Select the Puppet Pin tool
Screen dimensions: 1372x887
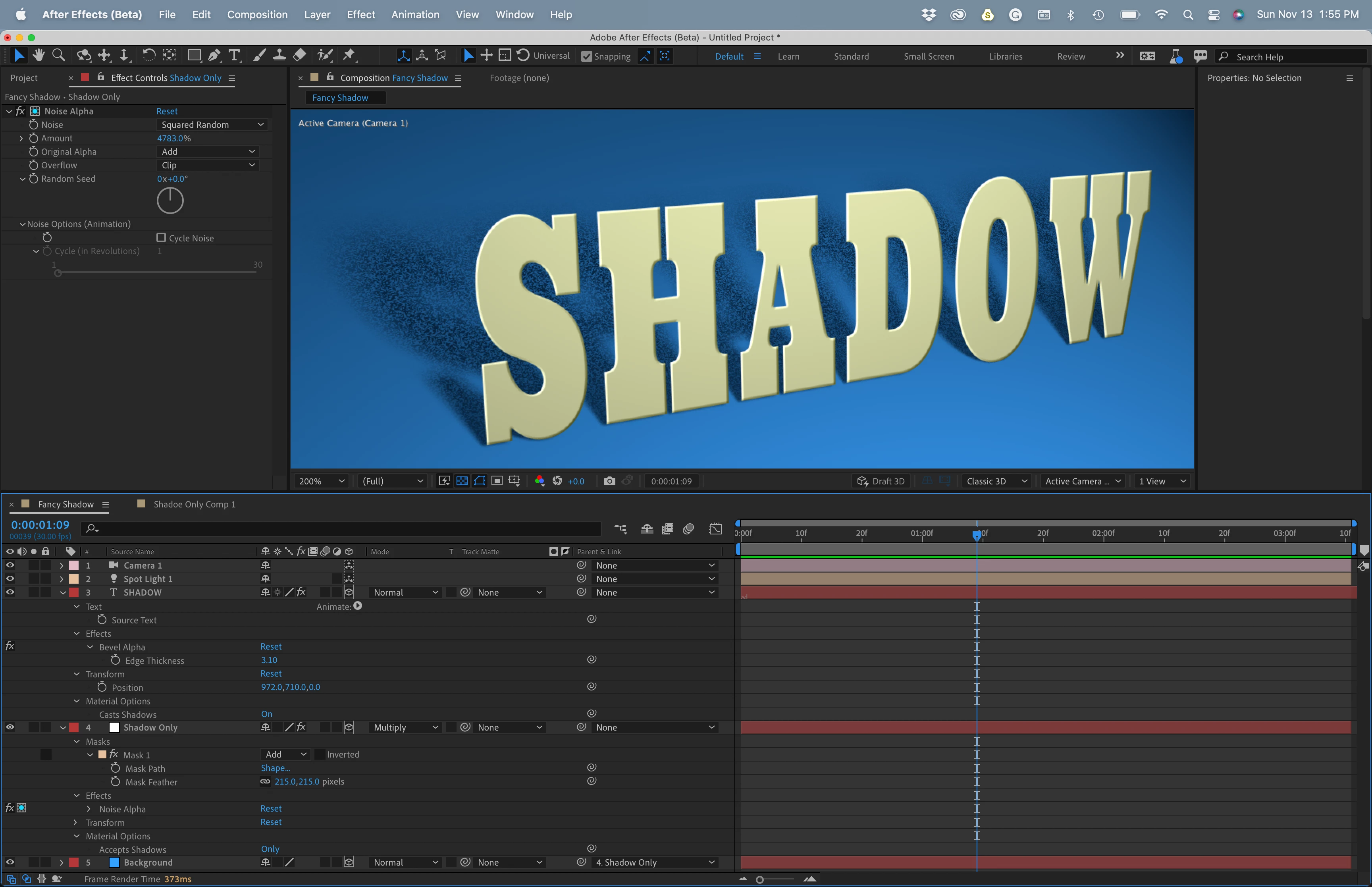(x=349, y=55)
